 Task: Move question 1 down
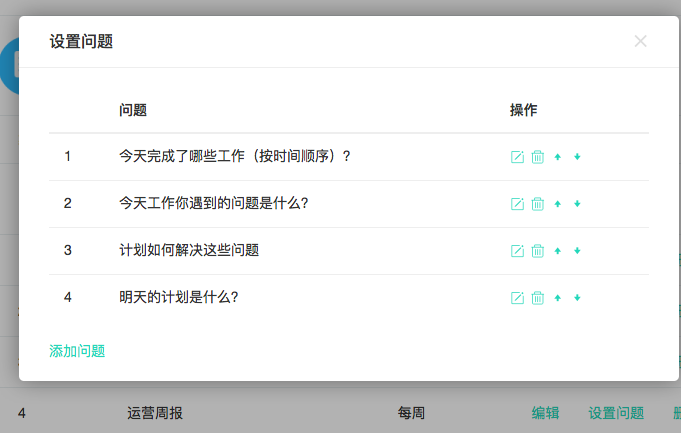click(577, 157)
